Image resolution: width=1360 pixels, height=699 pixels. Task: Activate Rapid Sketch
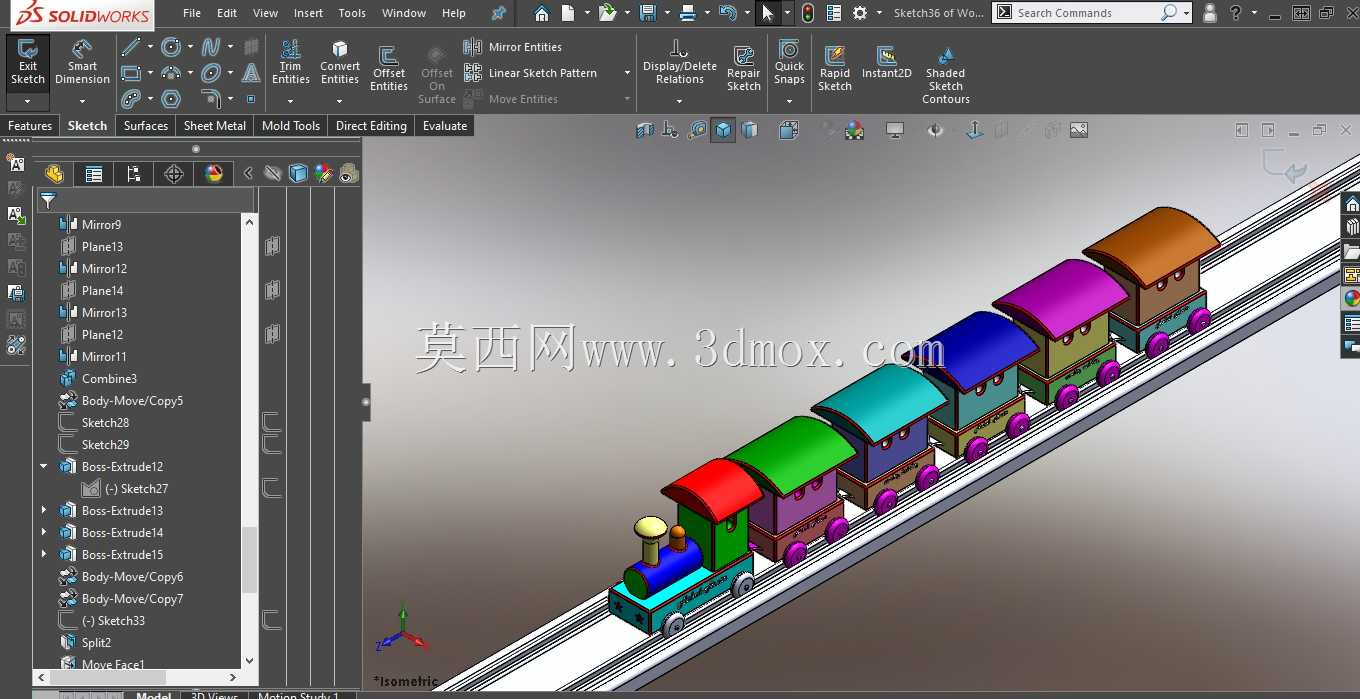pos(835,68)
